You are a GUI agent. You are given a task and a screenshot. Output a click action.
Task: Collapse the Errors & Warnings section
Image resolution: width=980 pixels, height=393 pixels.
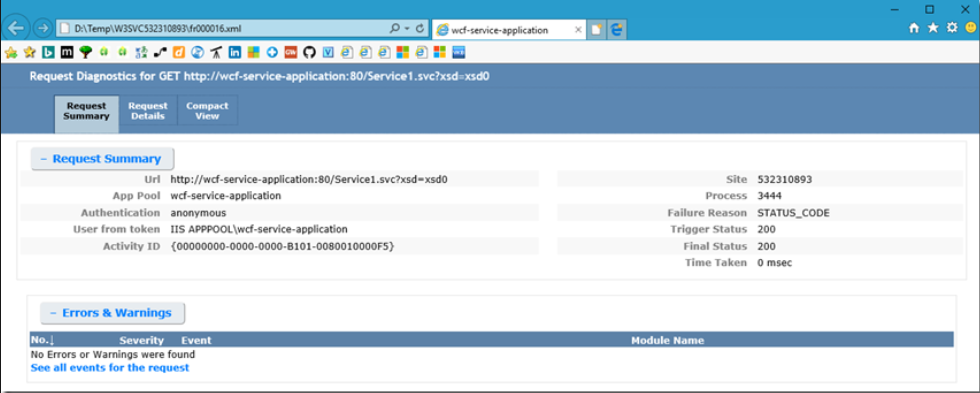112,313
